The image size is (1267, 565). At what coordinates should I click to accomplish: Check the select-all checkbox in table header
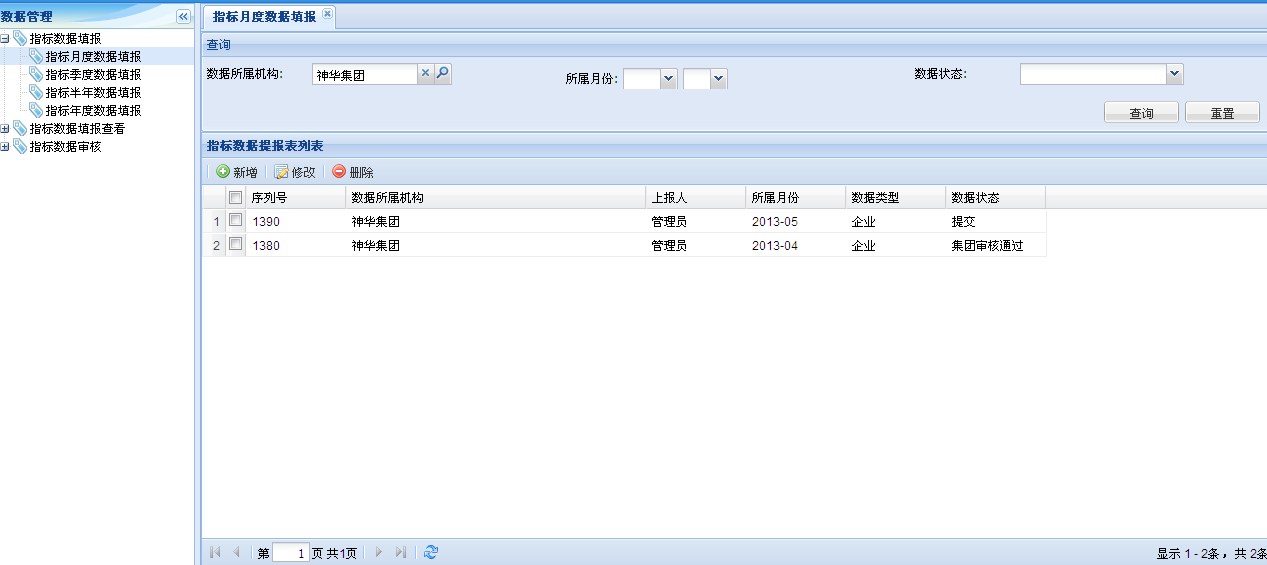(236, 198)
